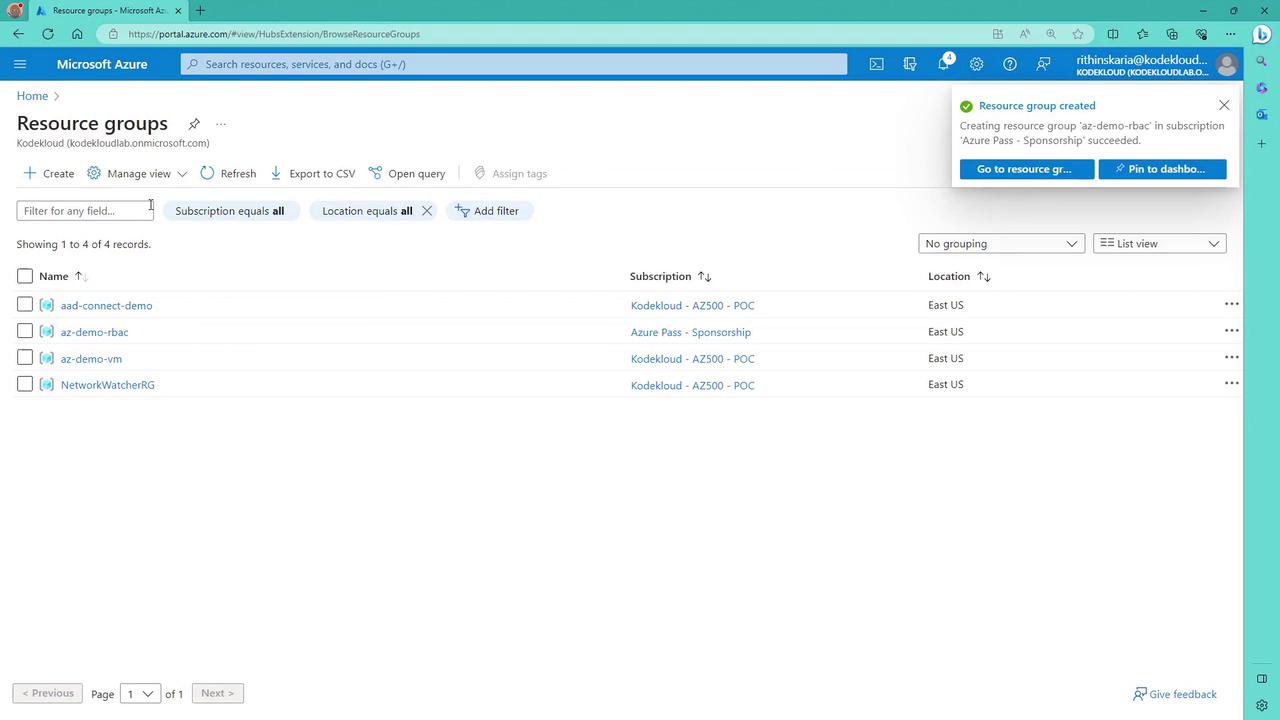Open the Notifications bell
Screen dimensions: 1280x720
(x=944, y=64)
